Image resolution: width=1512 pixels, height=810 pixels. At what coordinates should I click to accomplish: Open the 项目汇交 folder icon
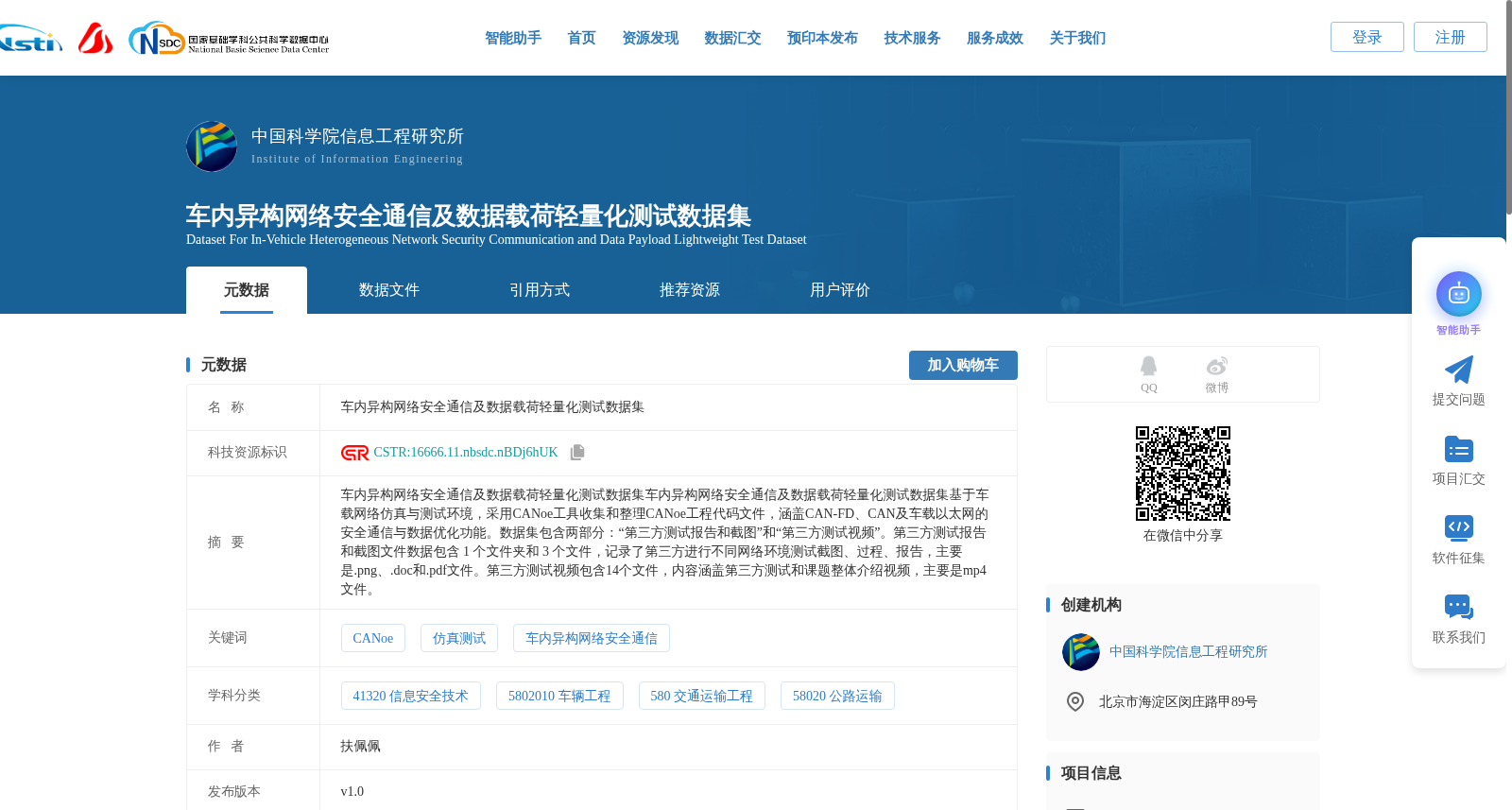1458,449
